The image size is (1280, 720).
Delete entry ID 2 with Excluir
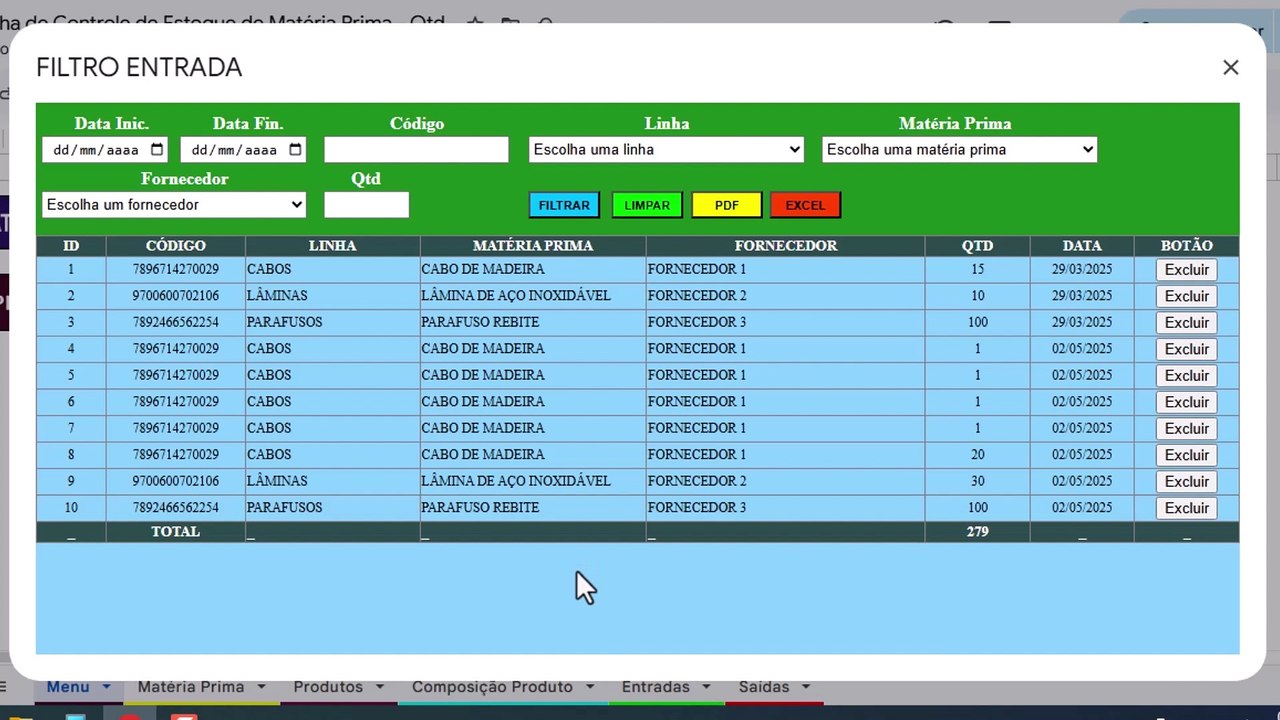click(x=1187, y=296)
